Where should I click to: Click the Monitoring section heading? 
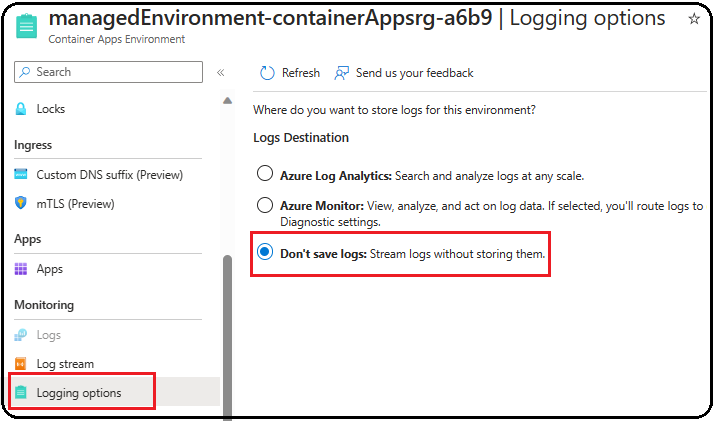pos(44,305)
